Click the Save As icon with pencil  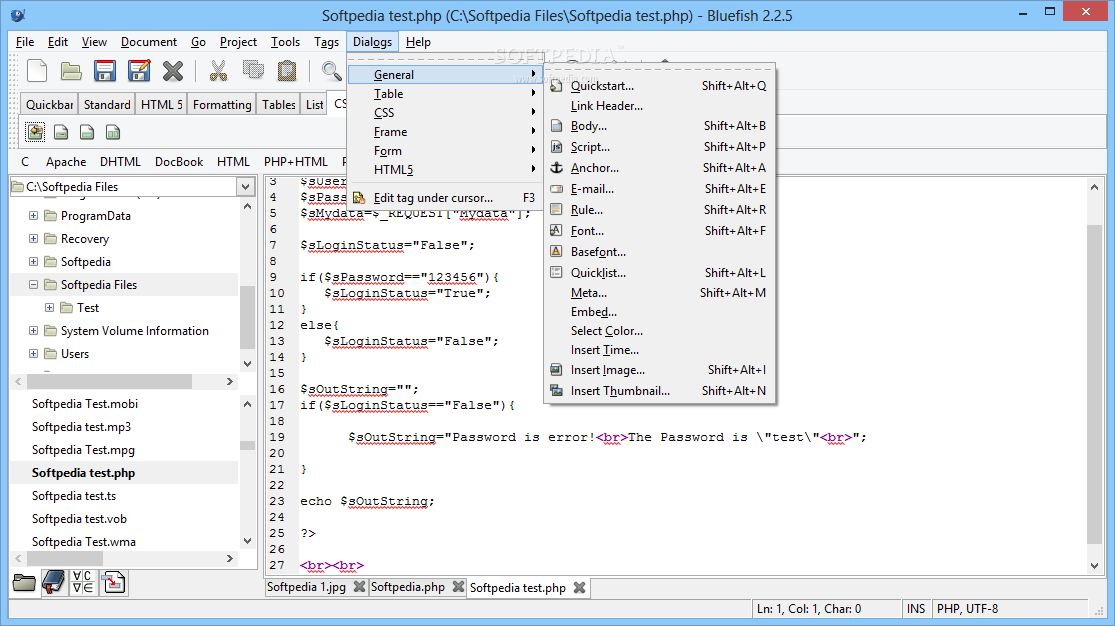(139, 71)
